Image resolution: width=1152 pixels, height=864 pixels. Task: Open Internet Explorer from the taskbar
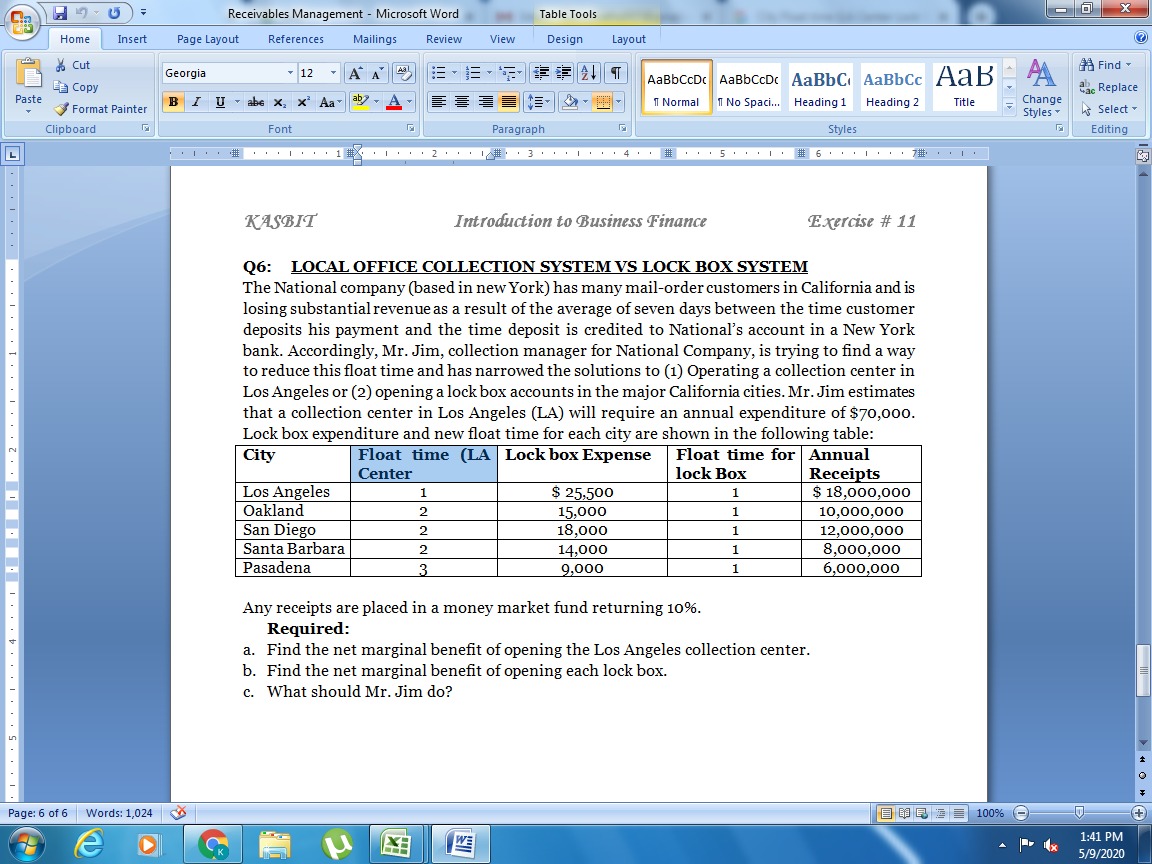(x=90, y=844)
